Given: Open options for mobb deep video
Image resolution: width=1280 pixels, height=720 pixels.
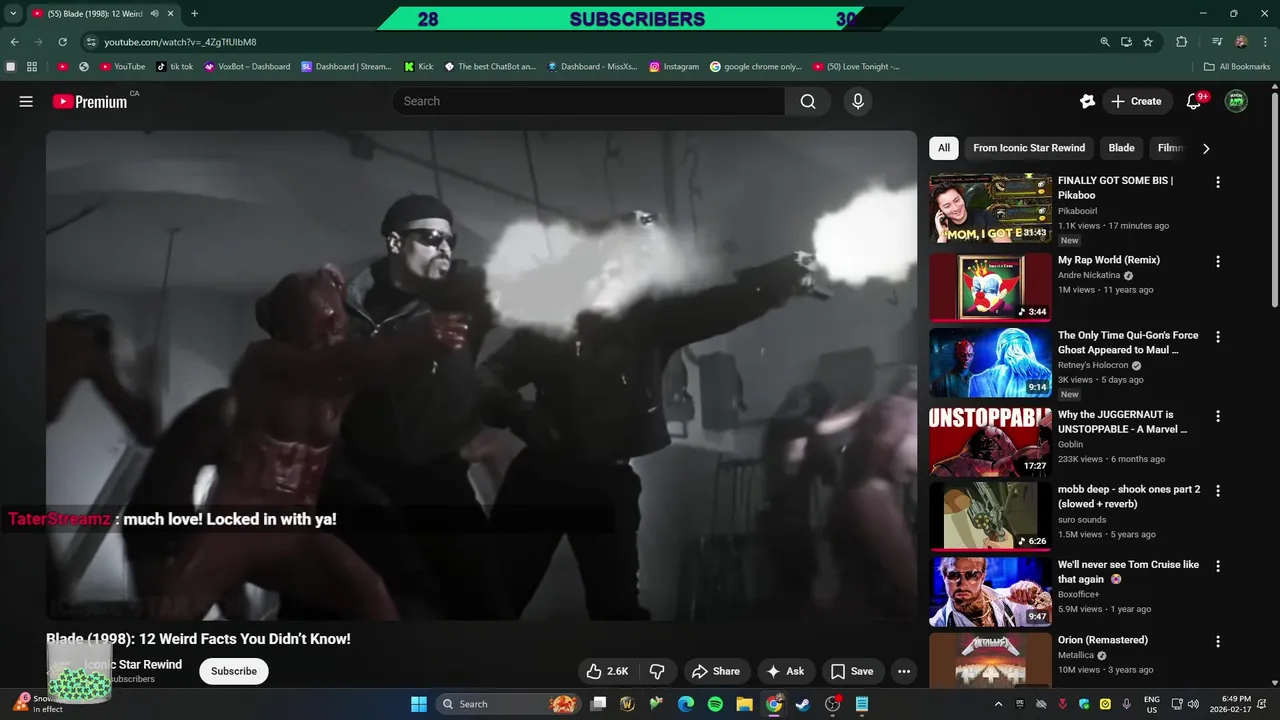Looking at the screenshot, I should point(1218,491).
